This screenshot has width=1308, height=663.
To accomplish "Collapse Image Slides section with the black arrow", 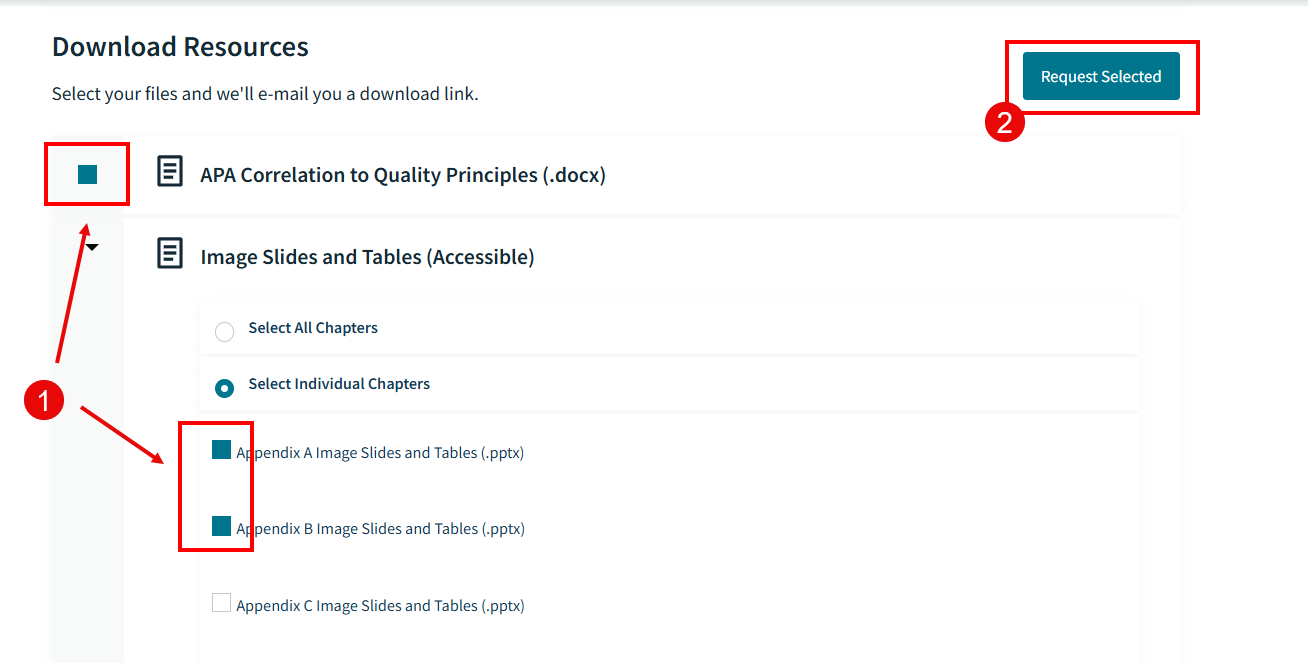I will point(92,247).
